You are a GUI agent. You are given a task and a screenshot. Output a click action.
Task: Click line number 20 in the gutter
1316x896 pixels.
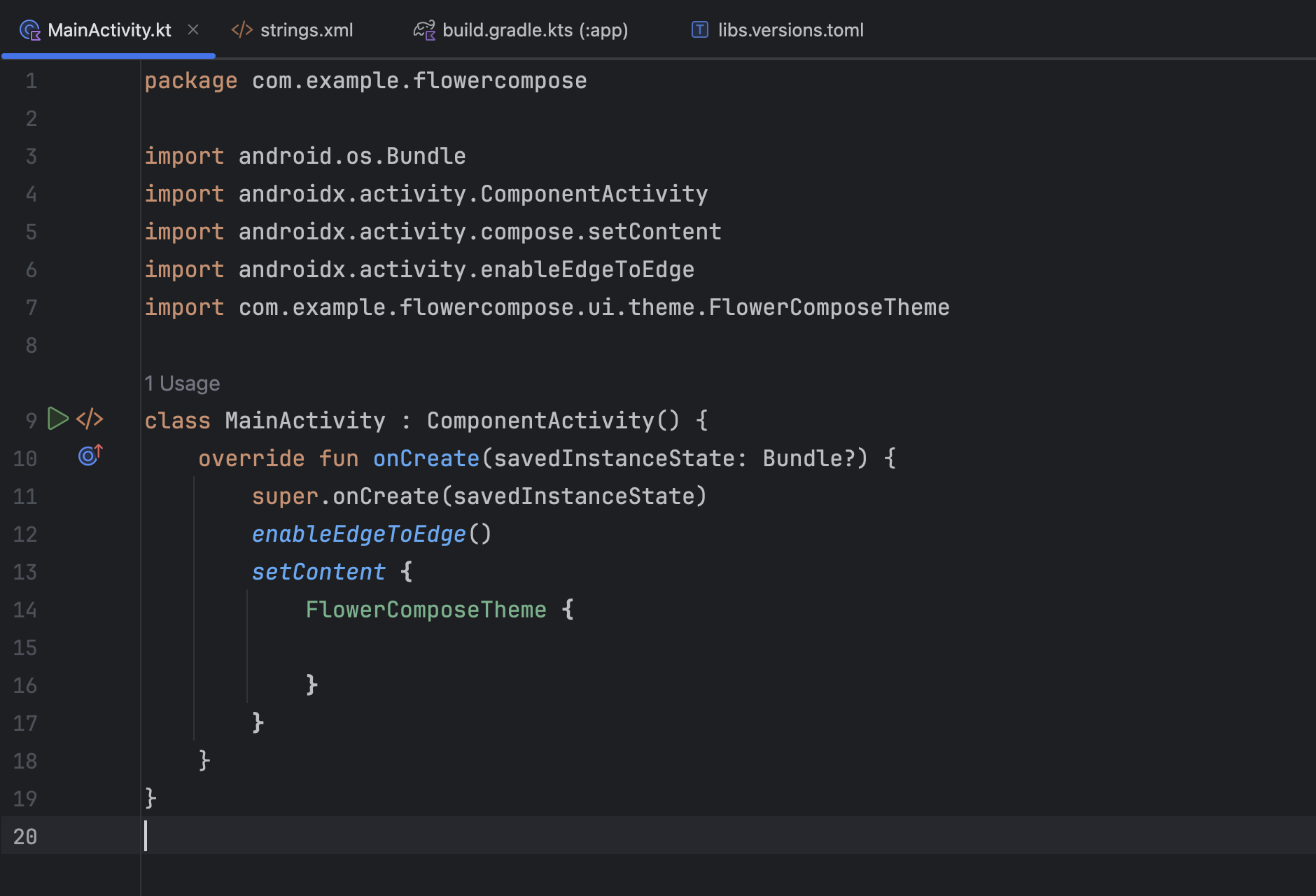coord(25,836)
